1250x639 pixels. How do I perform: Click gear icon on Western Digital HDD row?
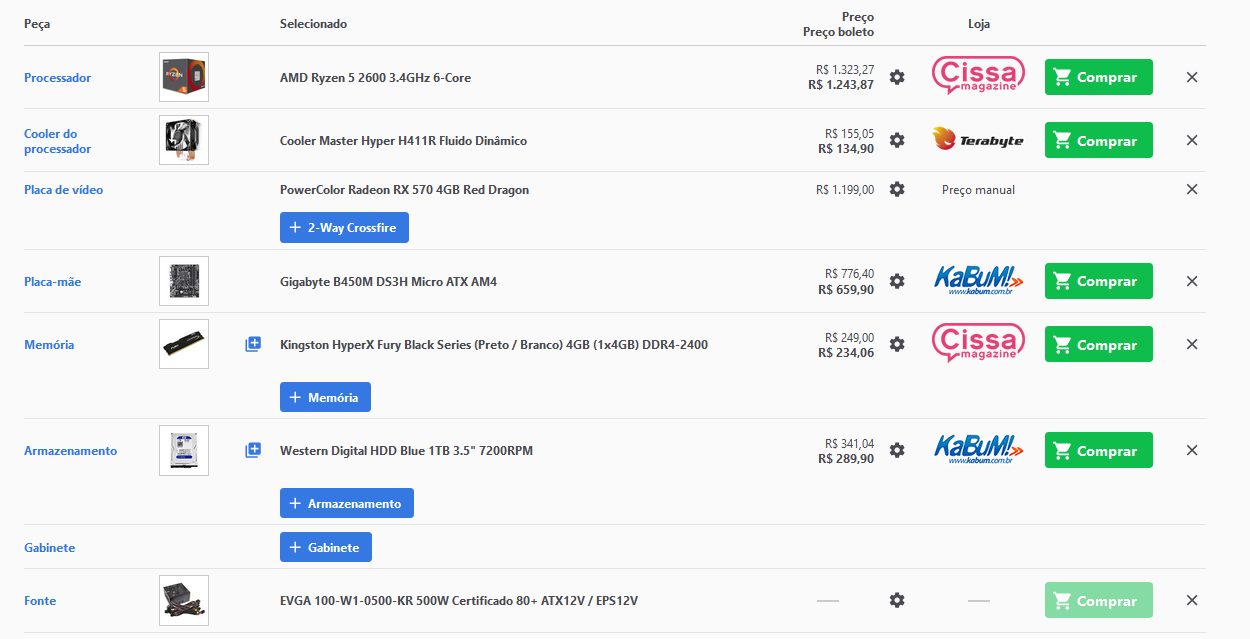coord(897,450)
